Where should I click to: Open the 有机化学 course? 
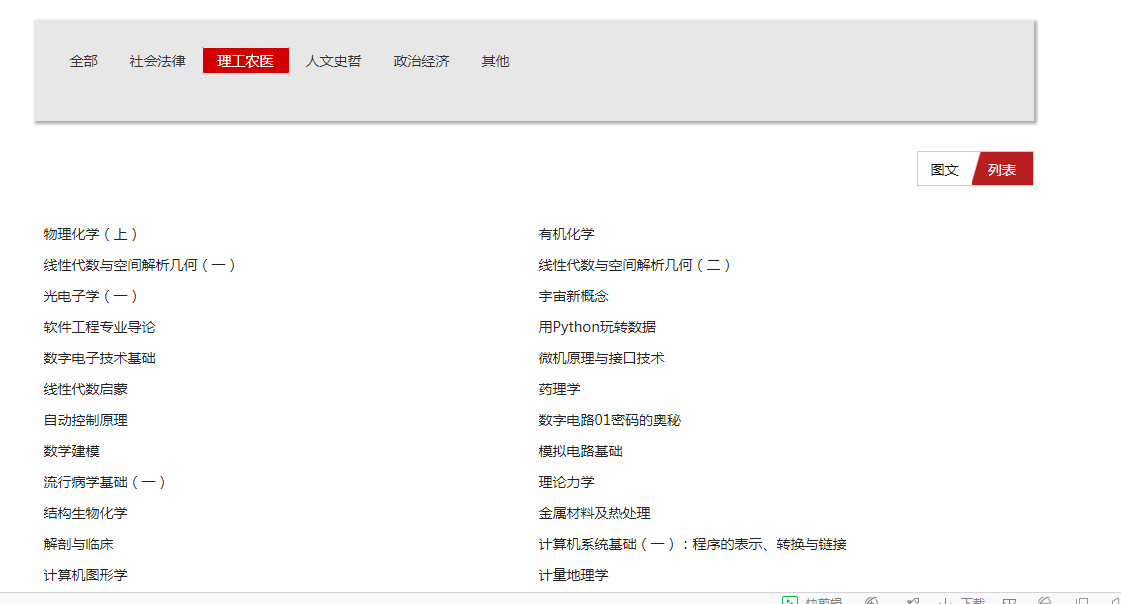(566, 234)
